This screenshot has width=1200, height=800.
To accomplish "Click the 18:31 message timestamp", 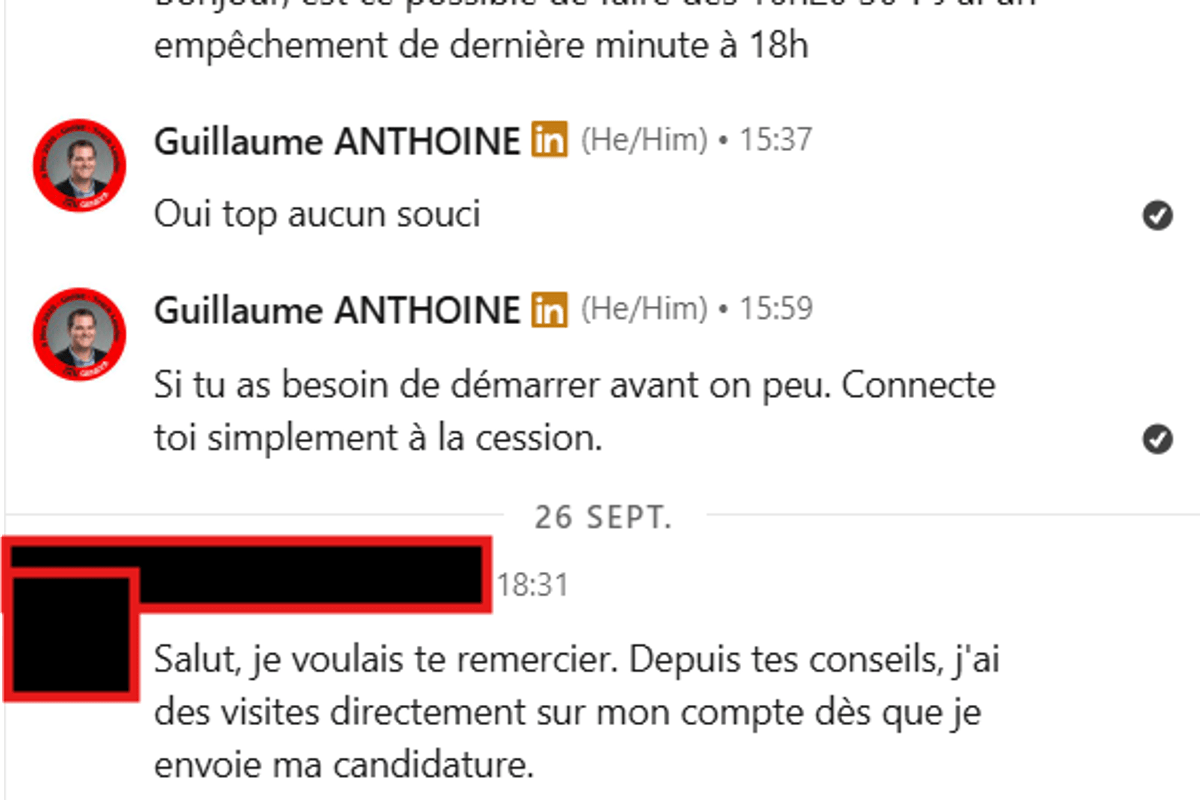I will click(x=533, y=585).
